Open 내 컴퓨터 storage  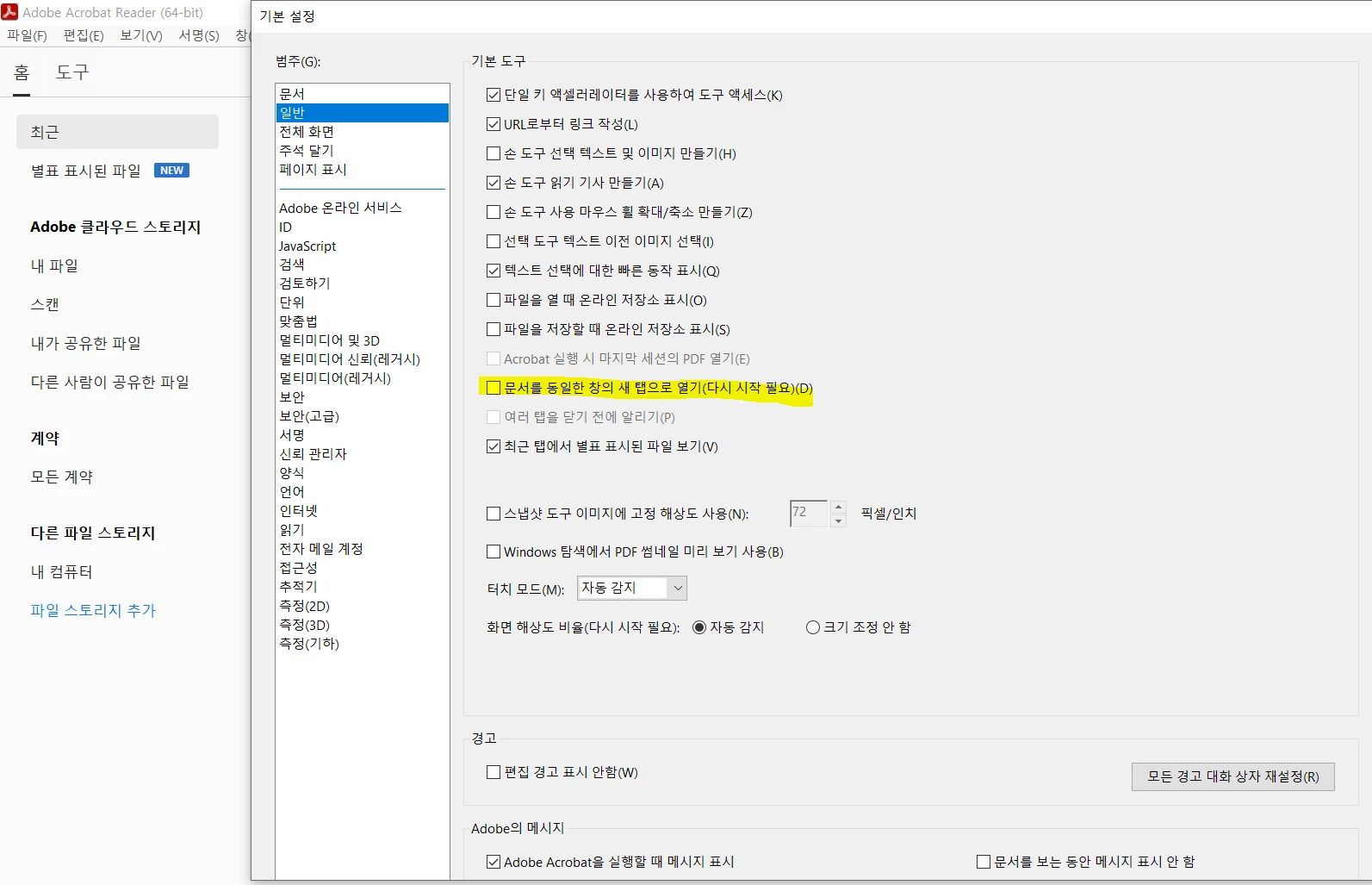click(x=62, y=571)
